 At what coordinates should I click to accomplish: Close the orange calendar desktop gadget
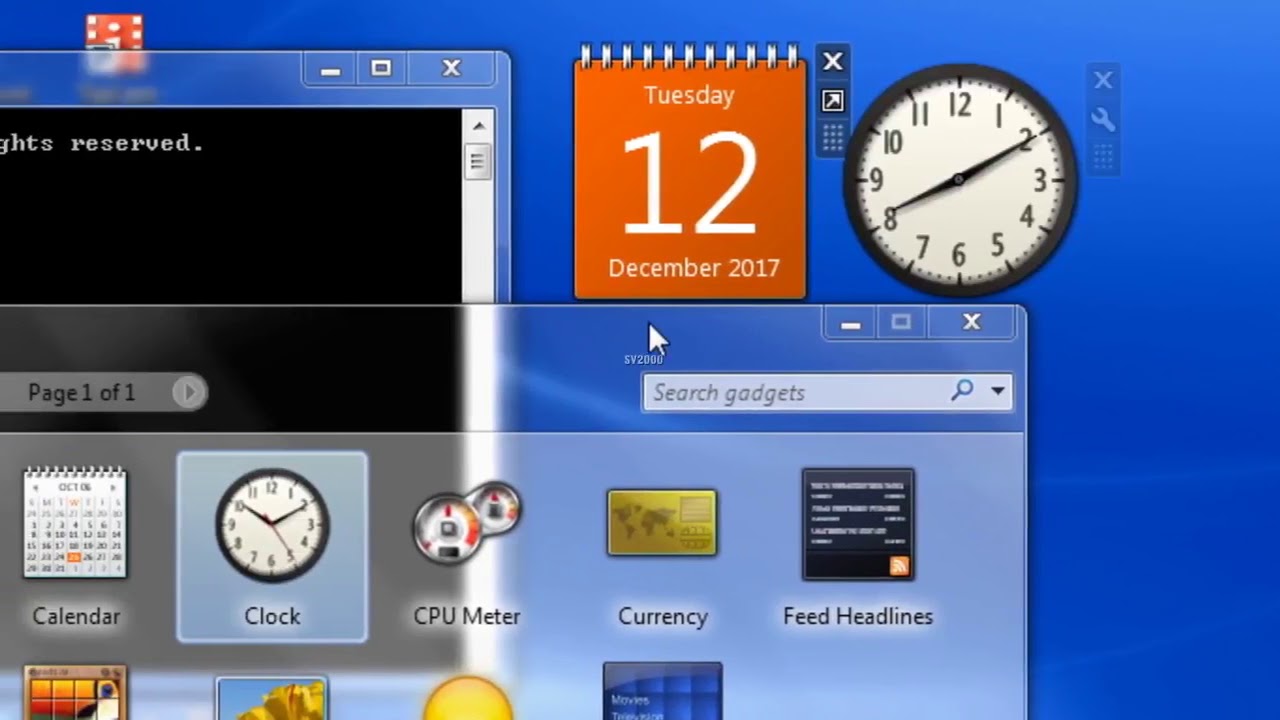click(832, 62)
